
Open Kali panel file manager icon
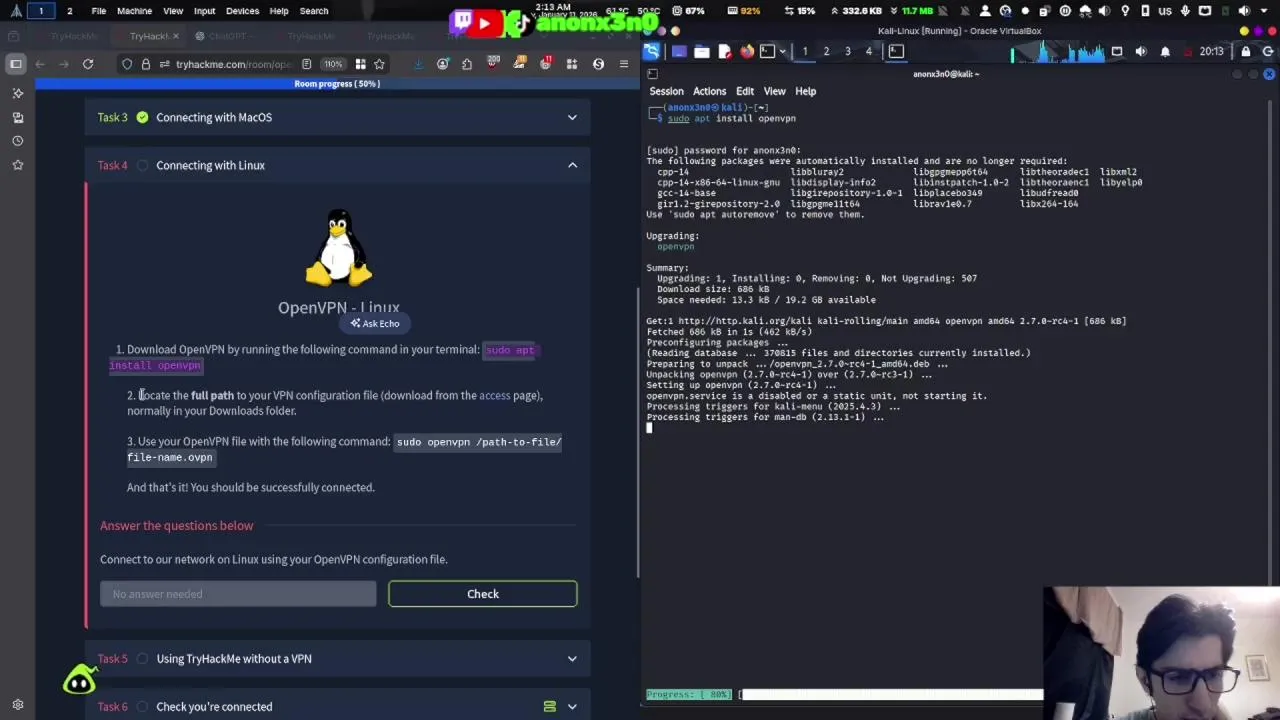click(x=702, y=51)
